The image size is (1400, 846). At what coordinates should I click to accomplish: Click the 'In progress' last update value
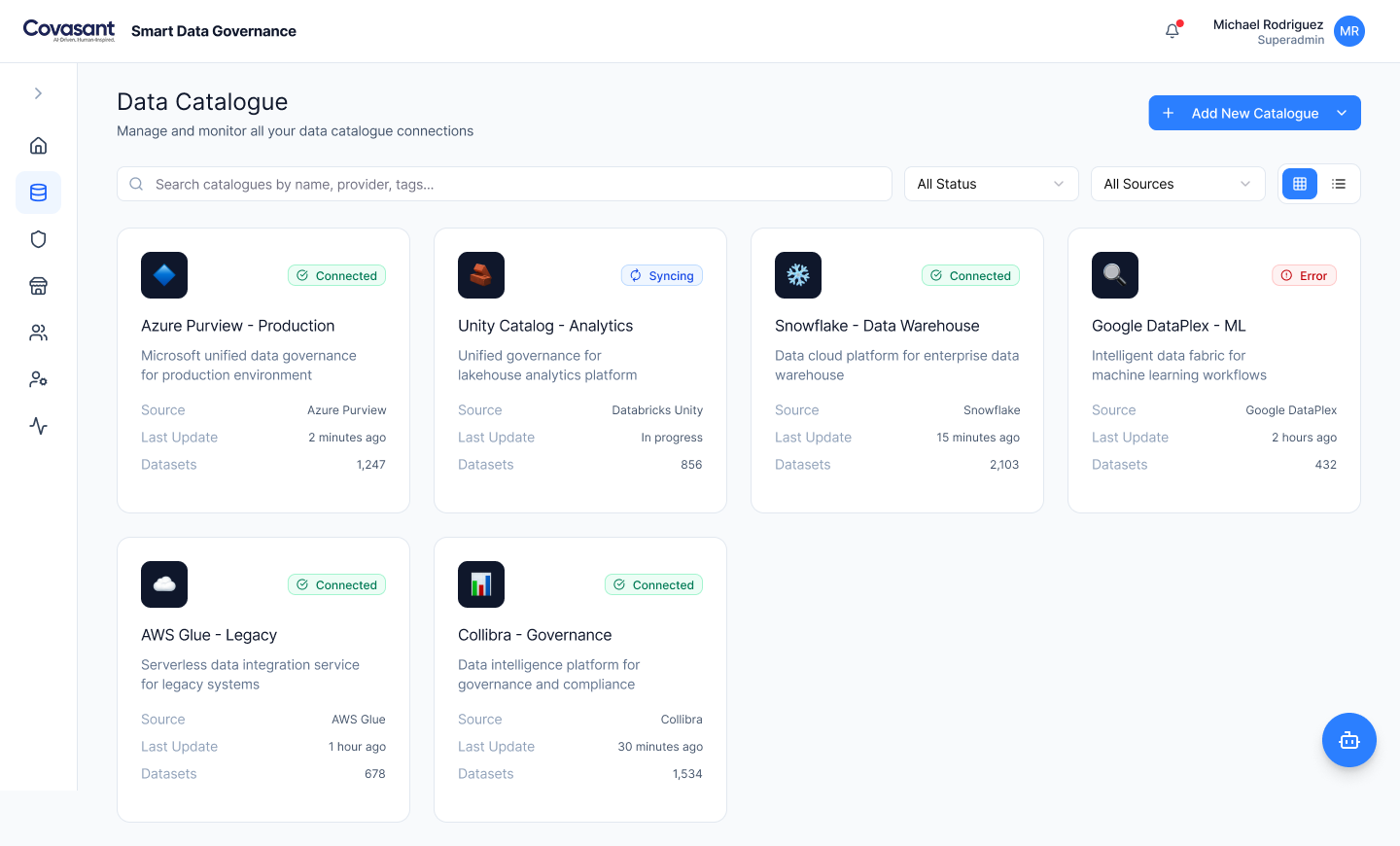(672, 438)
